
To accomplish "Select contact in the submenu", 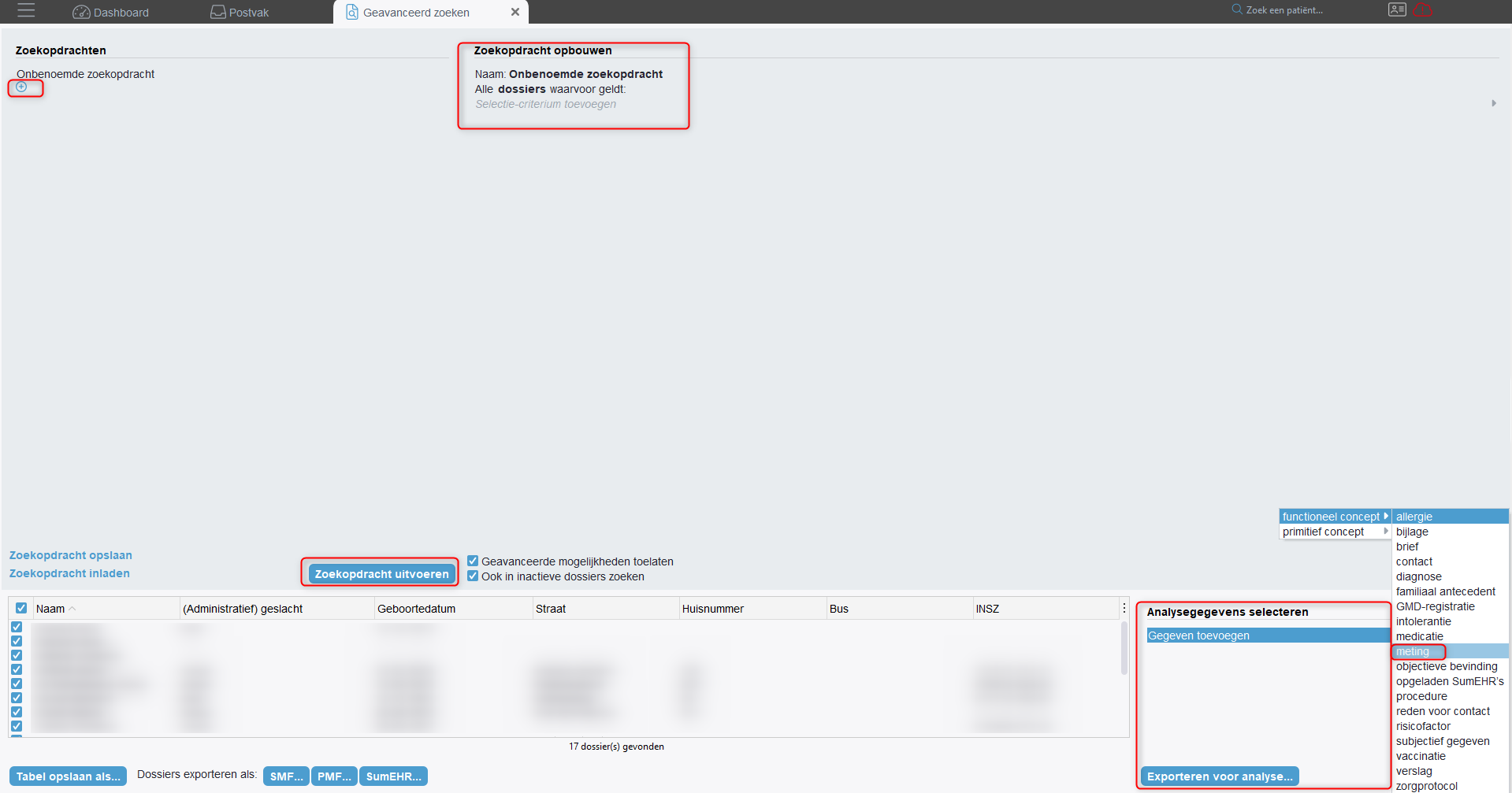I will click(1451, 561).
